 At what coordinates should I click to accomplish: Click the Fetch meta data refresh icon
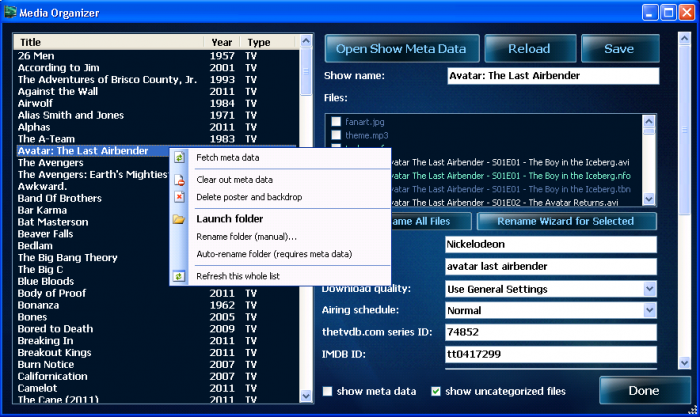[x=179, y=158]
